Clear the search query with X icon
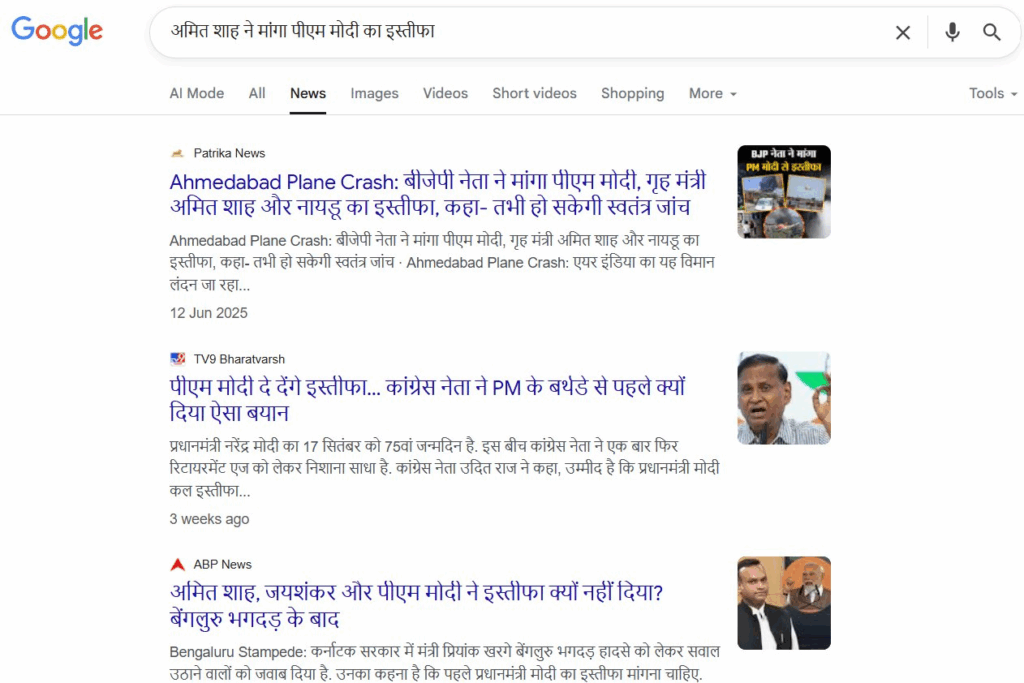This screenshot has height=683, width=1024. point(903,32)
